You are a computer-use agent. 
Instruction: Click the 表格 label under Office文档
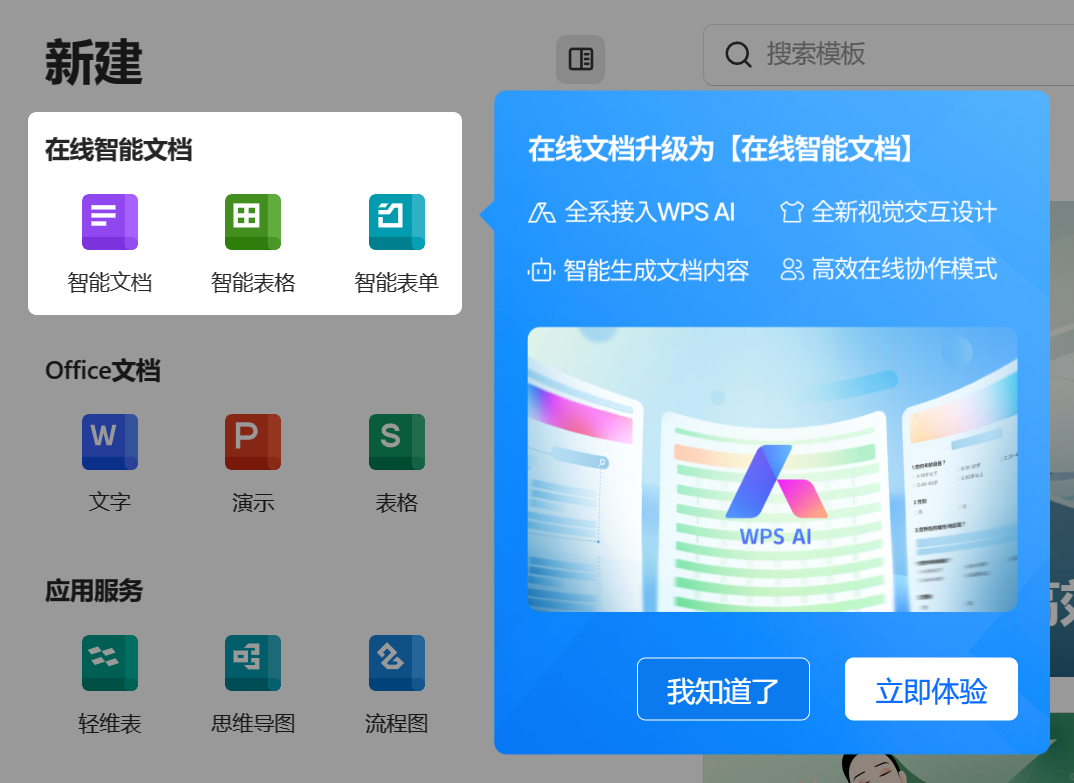tap(397, 502)
